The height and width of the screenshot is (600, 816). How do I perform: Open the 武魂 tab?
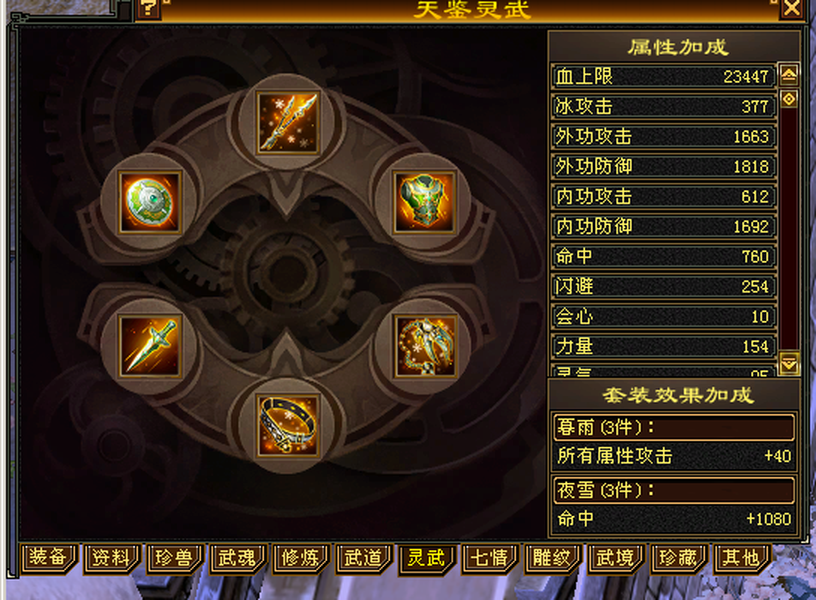tap(237, 558)
